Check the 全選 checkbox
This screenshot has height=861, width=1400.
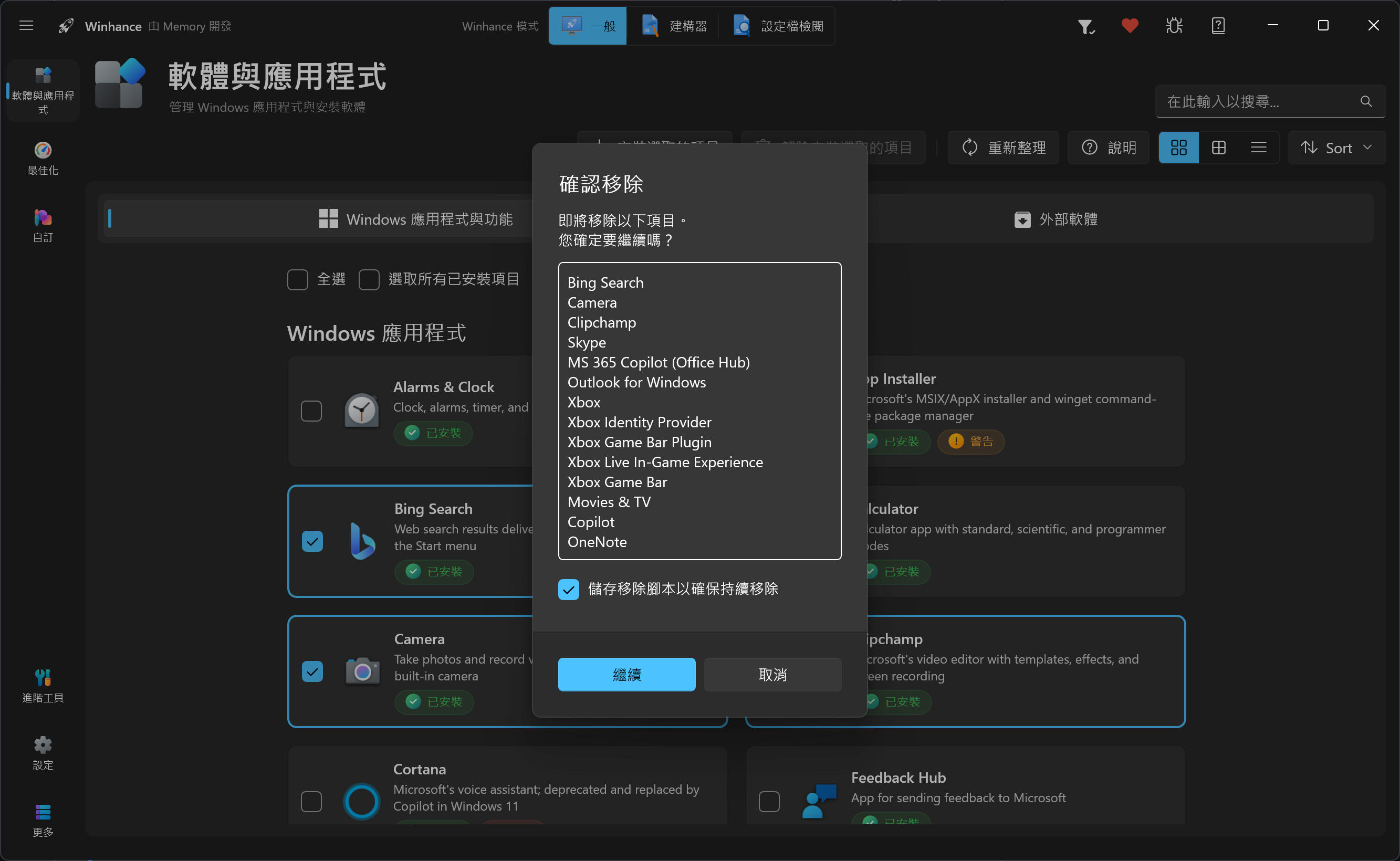tap(297, 280)
